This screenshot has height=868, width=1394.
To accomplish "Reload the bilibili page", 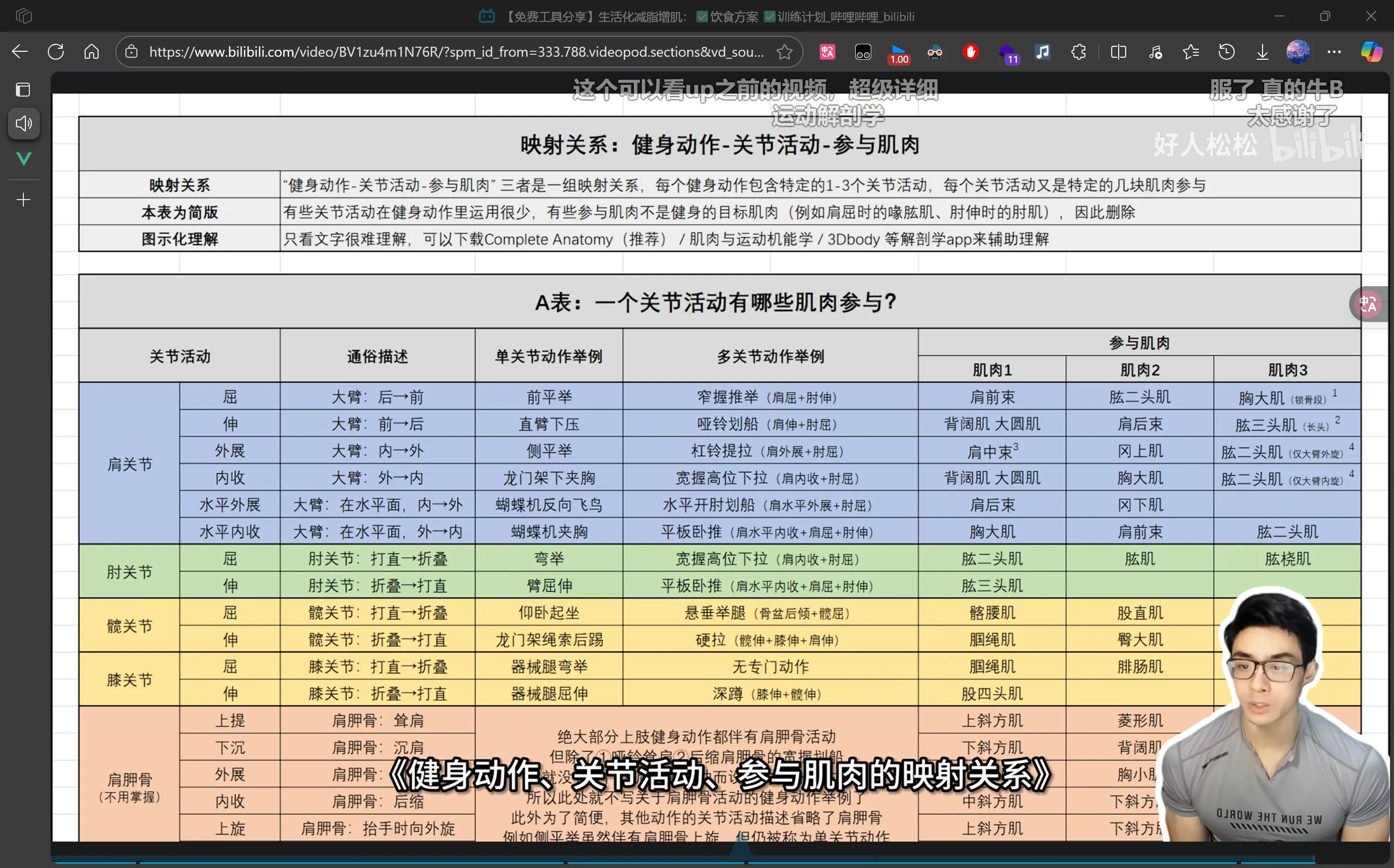I will point(56,52).
